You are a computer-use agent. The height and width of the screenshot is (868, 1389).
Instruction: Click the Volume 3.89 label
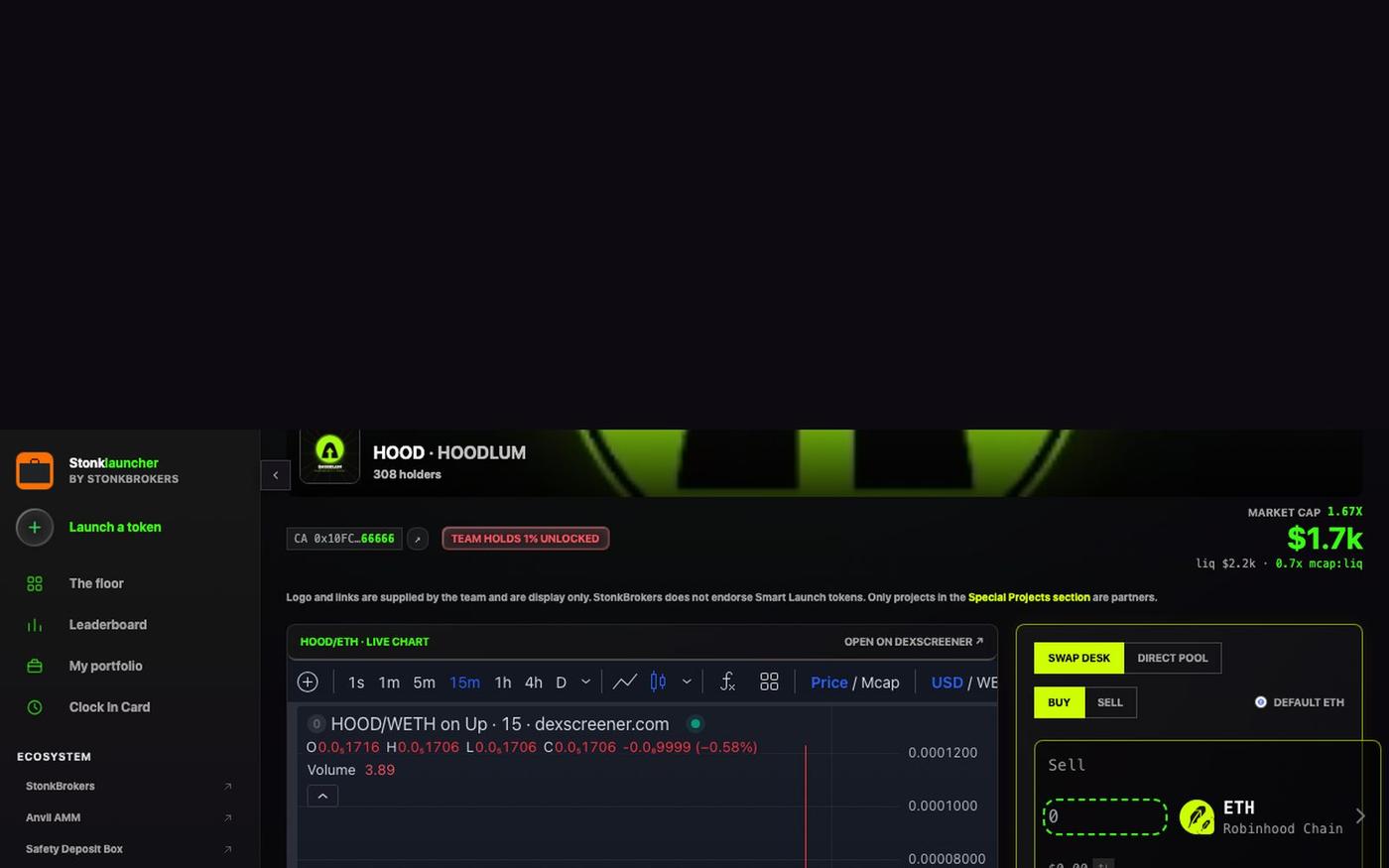tap(351, 770)
